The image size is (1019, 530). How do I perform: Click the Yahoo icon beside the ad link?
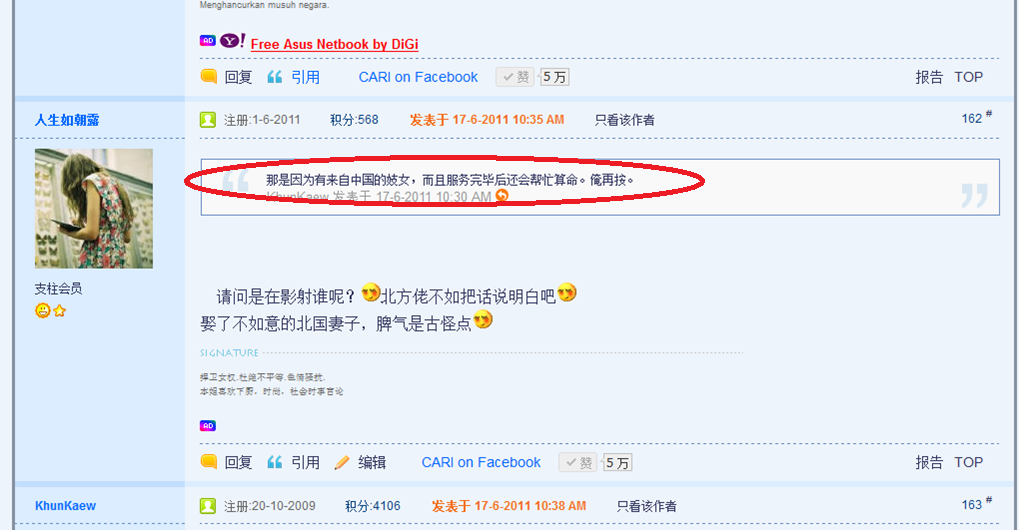[x=232, y=41]
